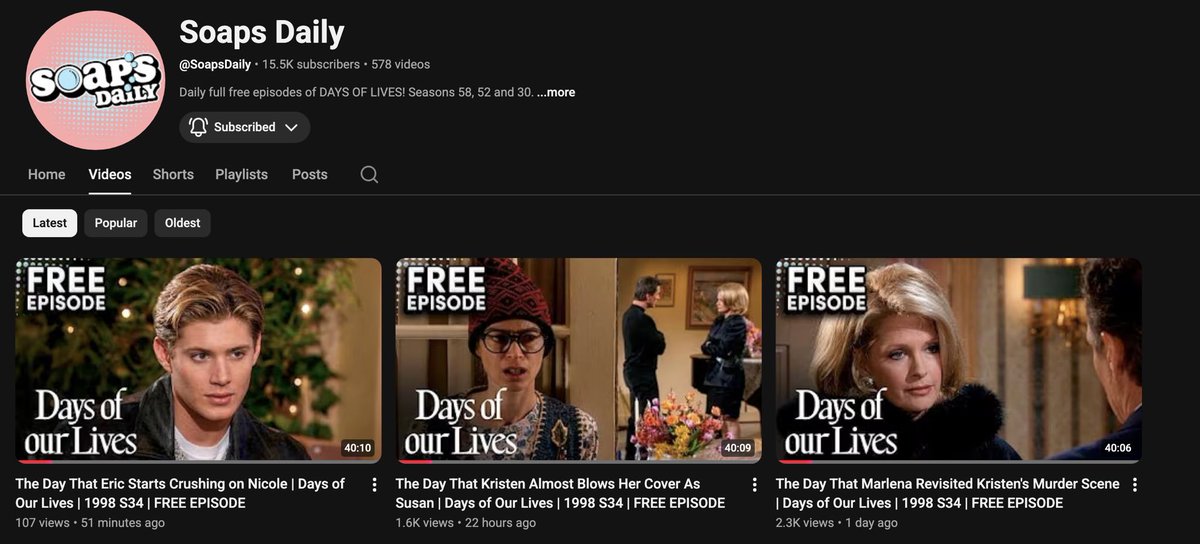Click title 'The Day That Kristen Almost Blows Her Cover'
This screenshot has width=1200, height=544.
pos(560,493)
